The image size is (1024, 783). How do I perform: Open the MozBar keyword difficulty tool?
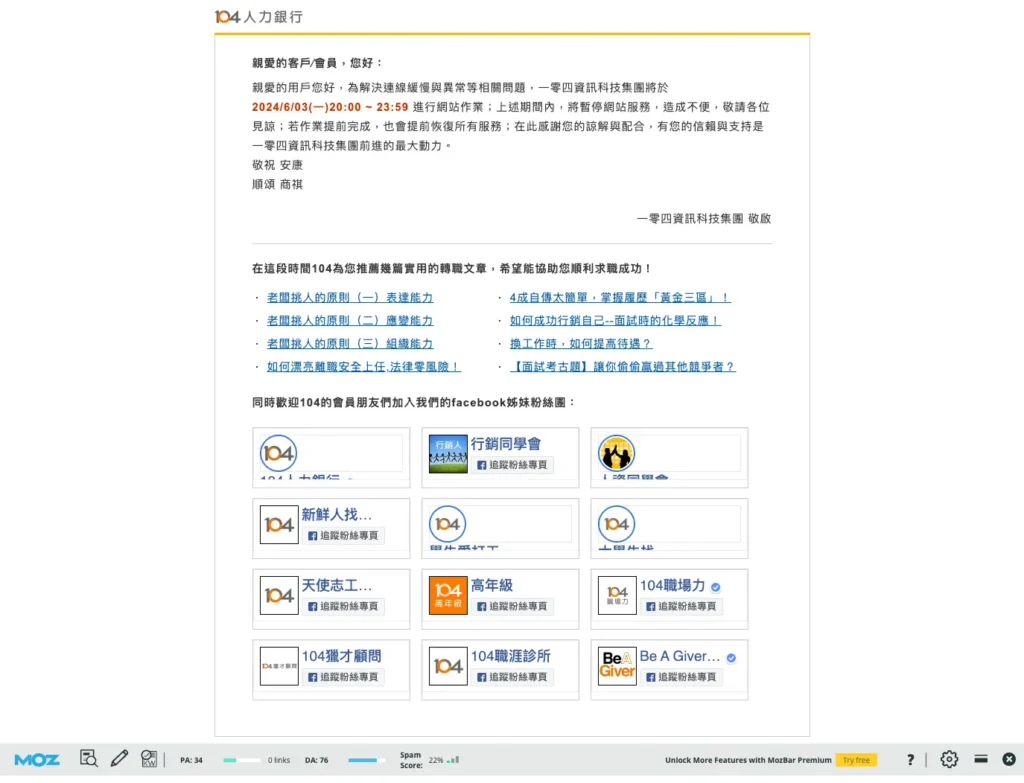(148, 759)
